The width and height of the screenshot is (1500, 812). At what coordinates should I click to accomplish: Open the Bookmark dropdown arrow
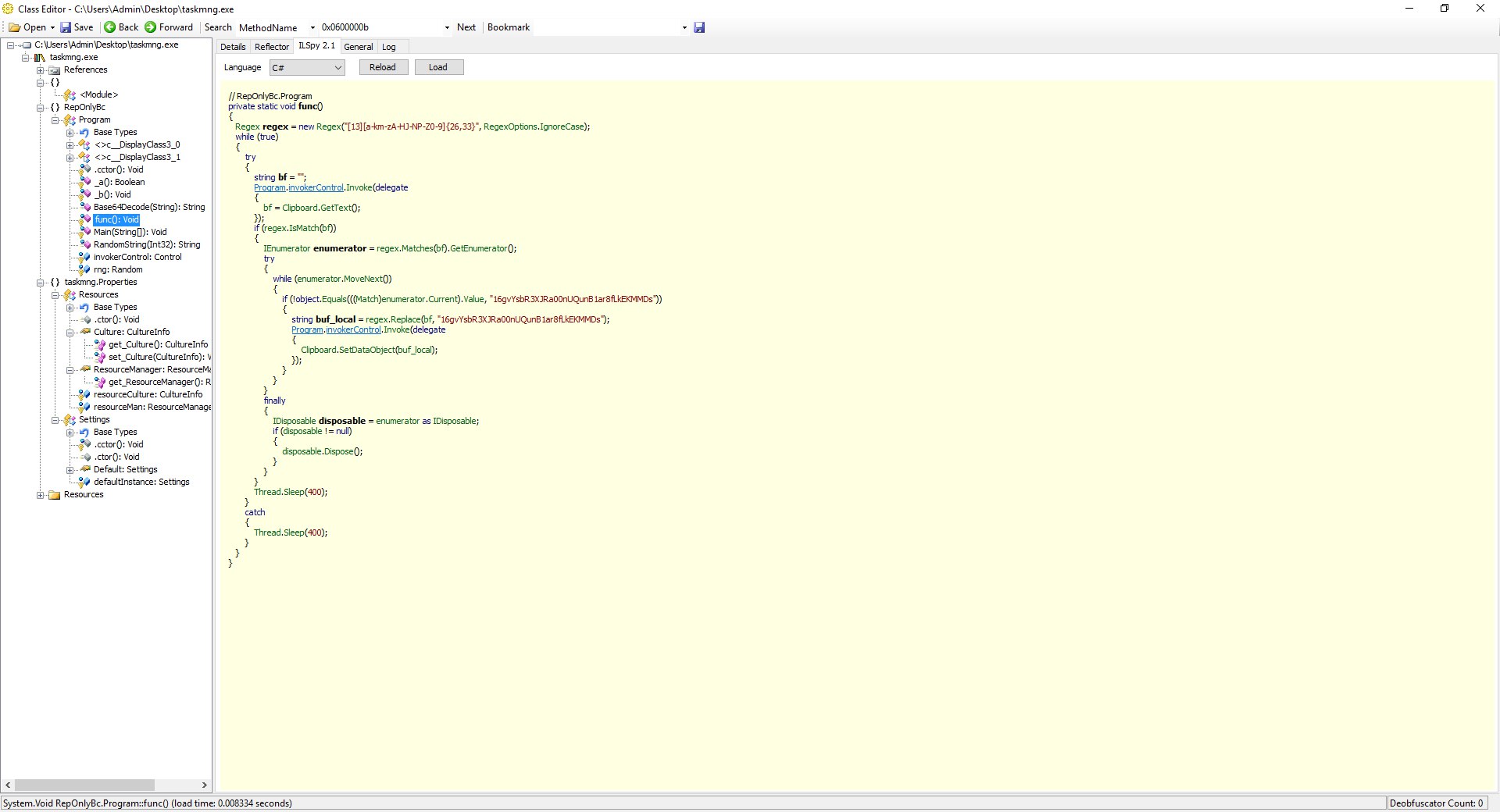pyautogui.click(x=684, y=27)
